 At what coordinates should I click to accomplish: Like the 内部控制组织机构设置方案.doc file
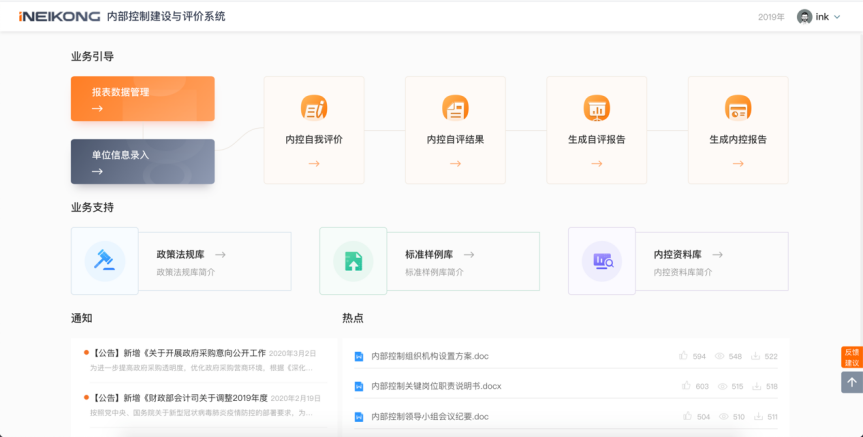click(x=684, y=356)
